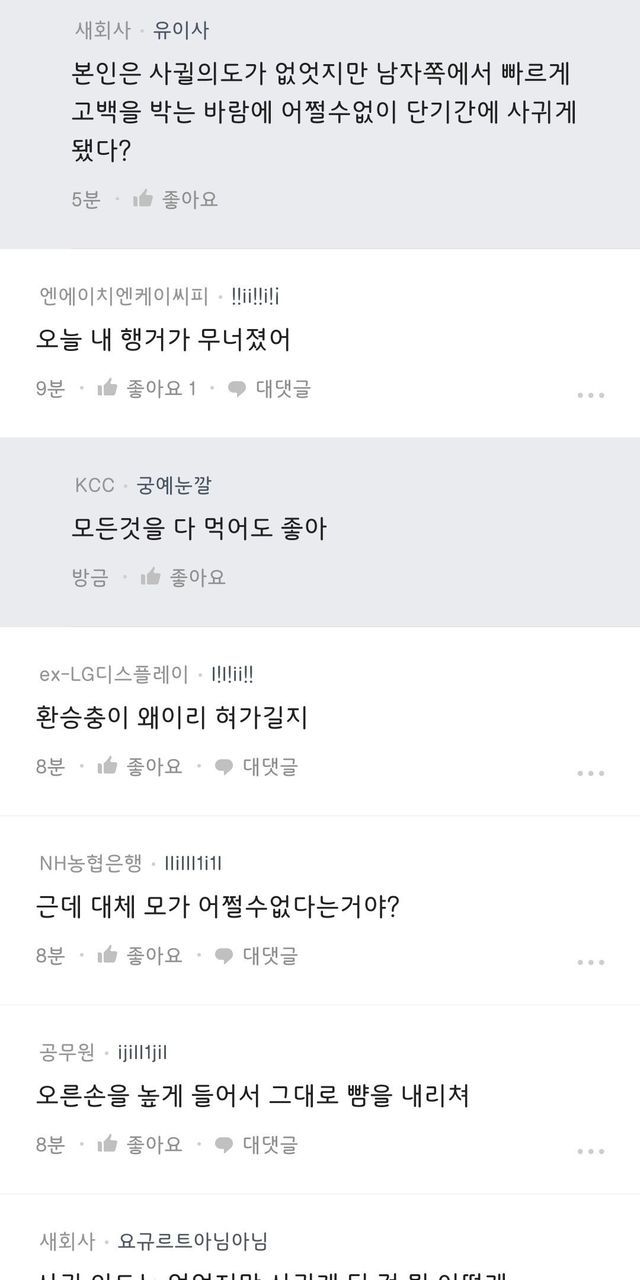This screenshot has height=1280, width=640.
Task: Tap comment text 오늘 내 행거가 무너졌어
Action: pyautogui.click(x=163, y=340)
